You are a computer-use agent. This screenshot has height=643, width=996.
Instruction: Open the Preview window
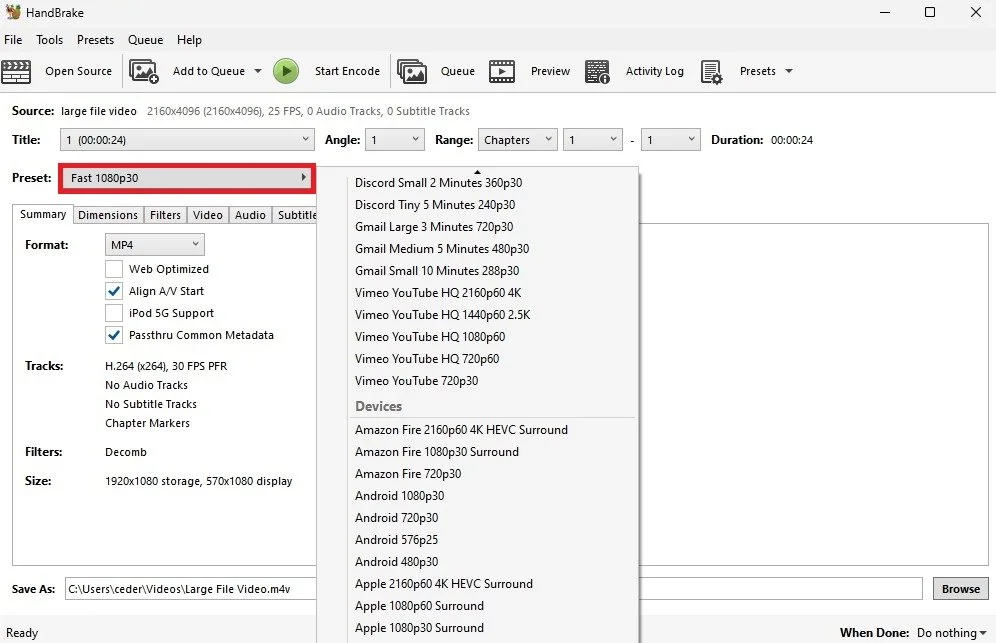(x=531, y=71)
